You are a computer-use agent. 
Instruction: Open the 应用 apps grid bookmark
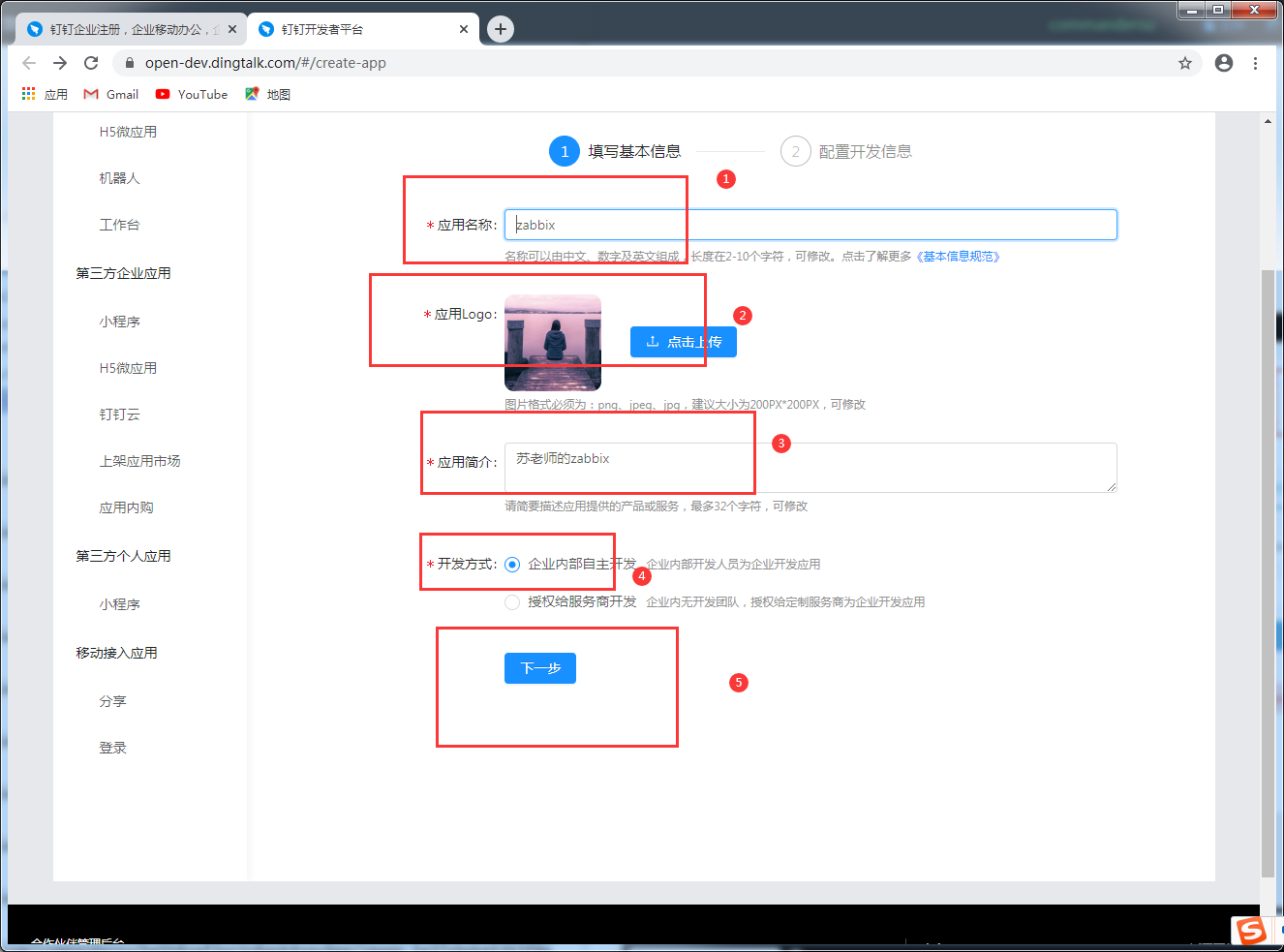coord(45,94)
